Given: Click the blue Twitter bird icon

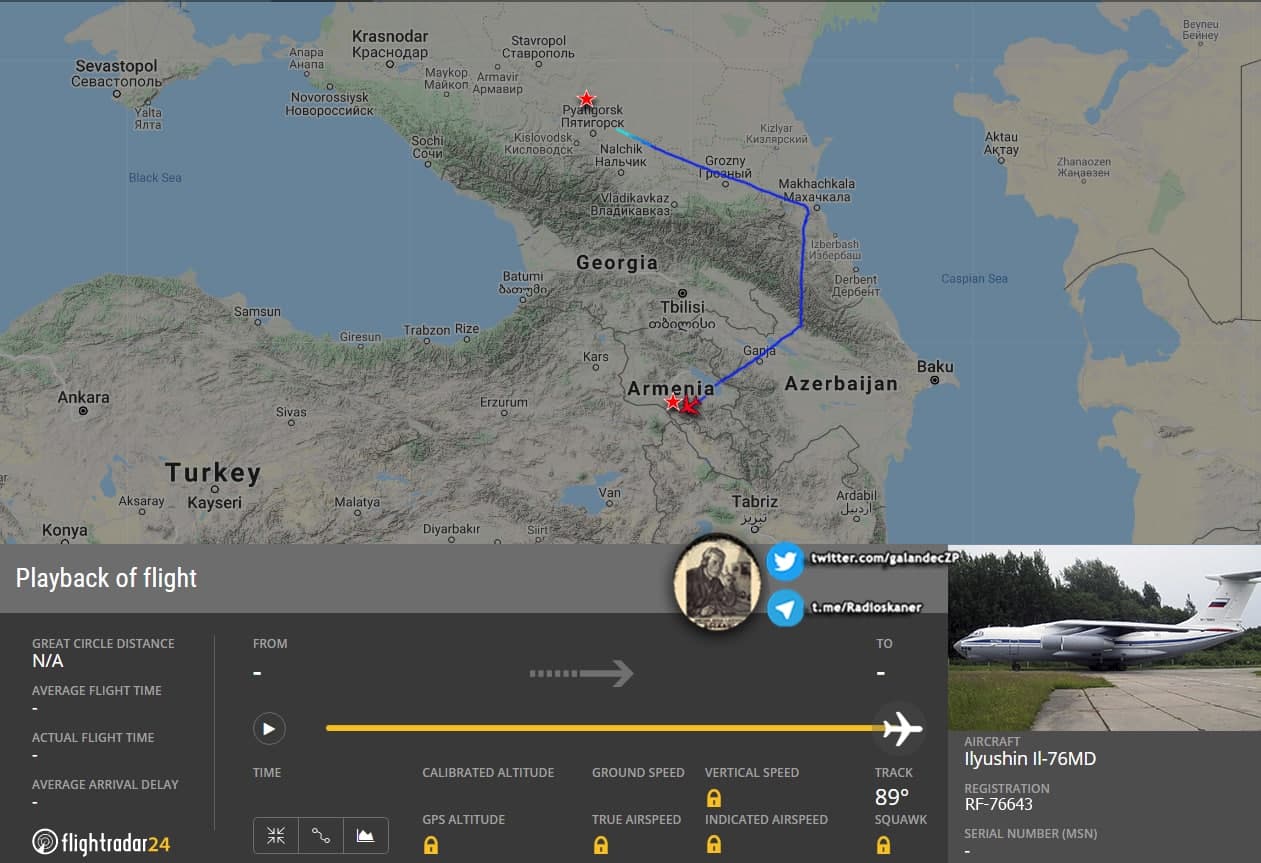Looking at the screenshot, I should point(785,562).
